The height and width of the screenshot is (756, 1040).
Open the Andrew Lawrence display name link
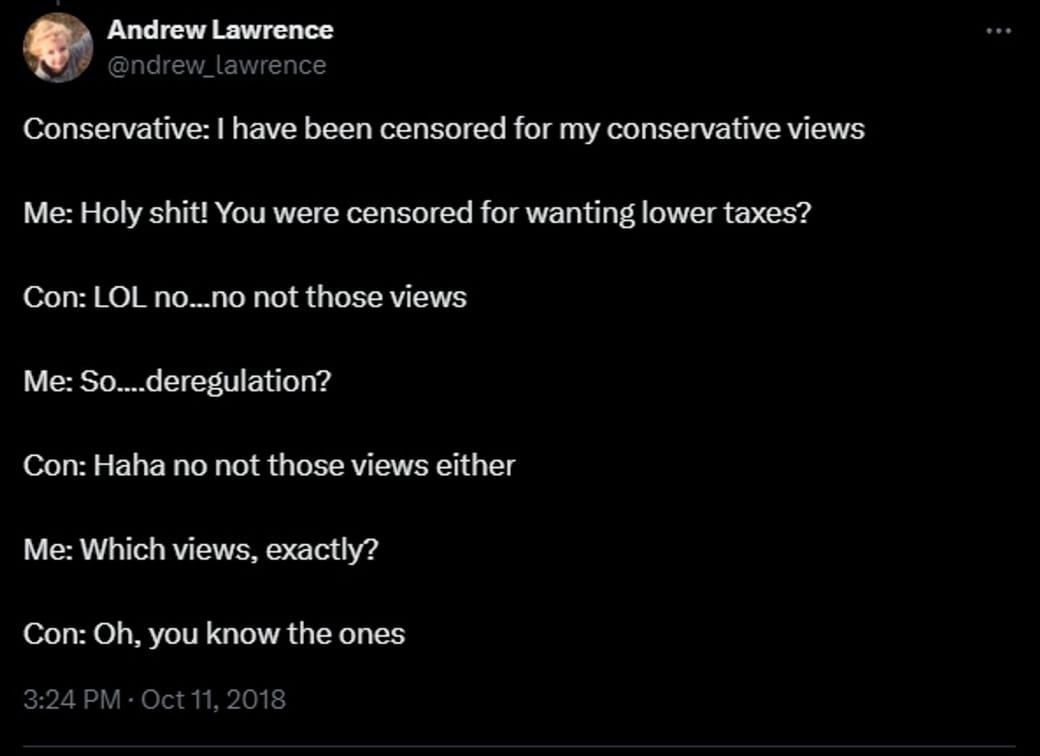pyautogui.click(x=220, y=30)
